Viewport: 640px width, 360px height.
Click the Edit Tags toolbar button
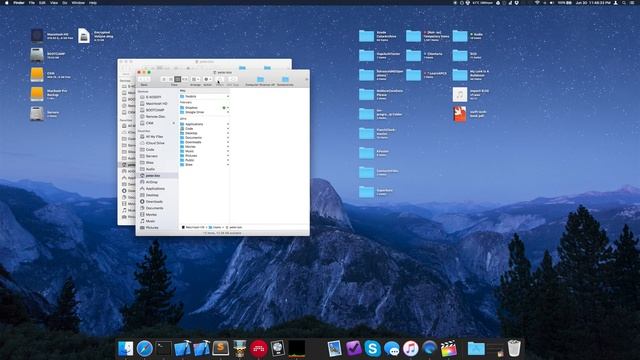(x=233, y=79)
